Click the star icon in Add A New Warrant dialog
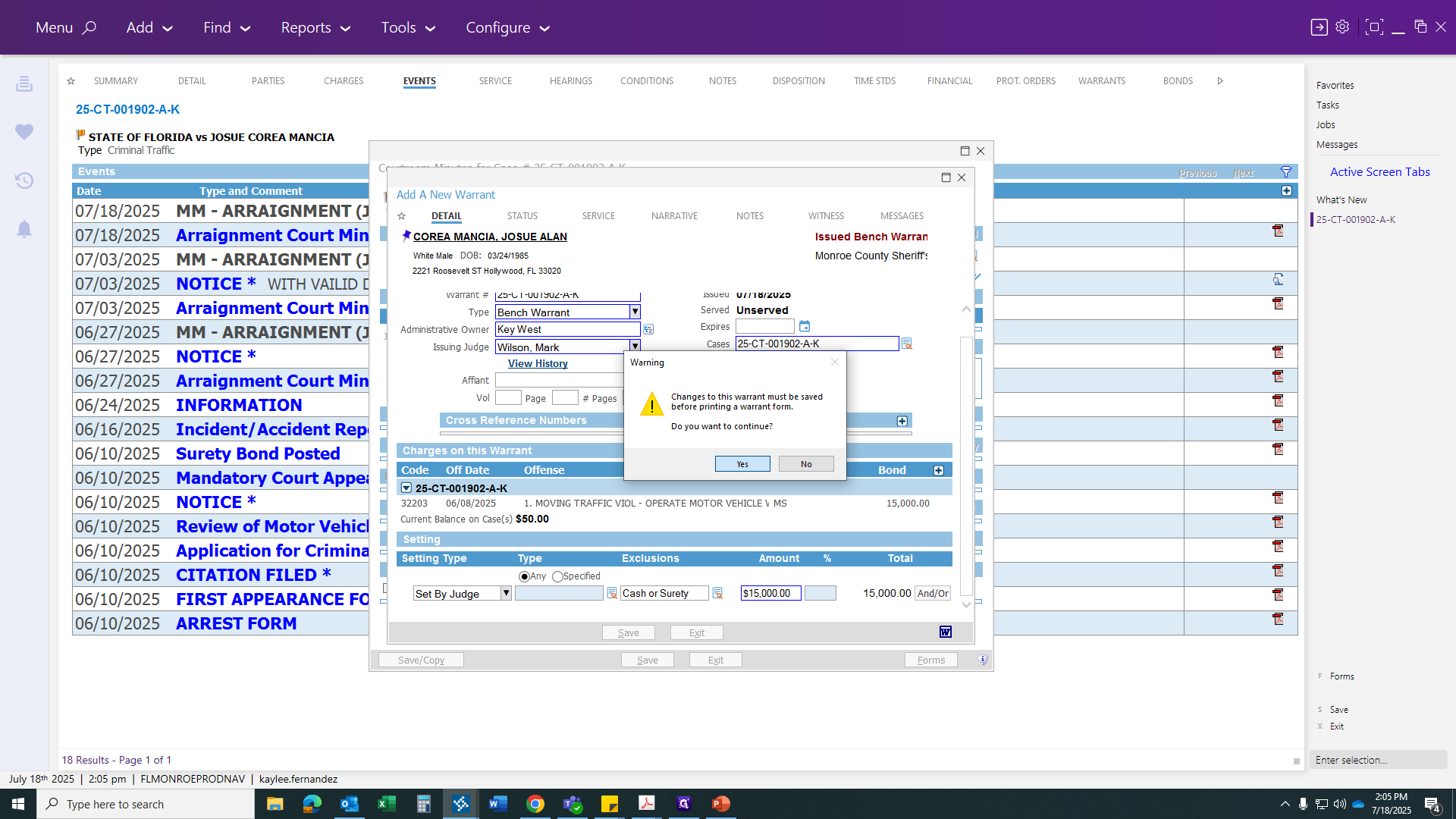 tap(402, 216)
